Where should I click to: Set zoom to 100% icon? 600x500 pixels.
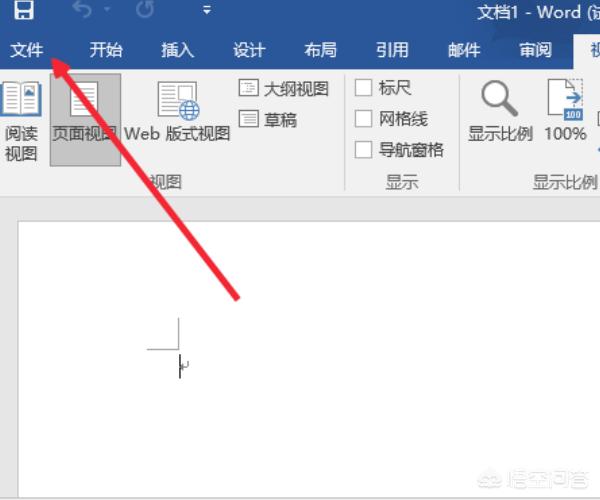[x=566, y=111]
